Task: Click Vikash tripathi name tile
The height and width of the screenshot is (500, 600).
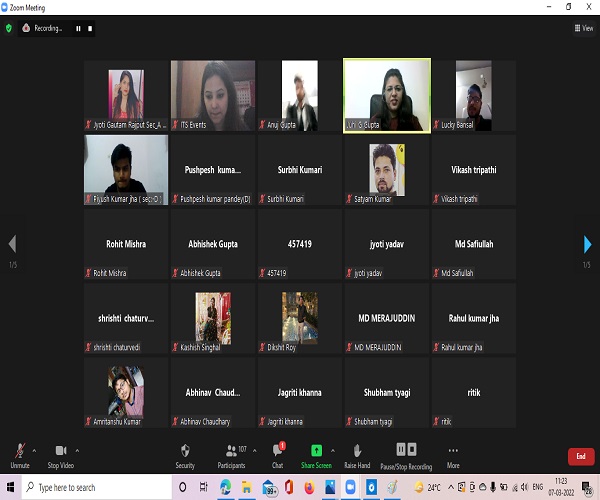Action: click(474, 170)
